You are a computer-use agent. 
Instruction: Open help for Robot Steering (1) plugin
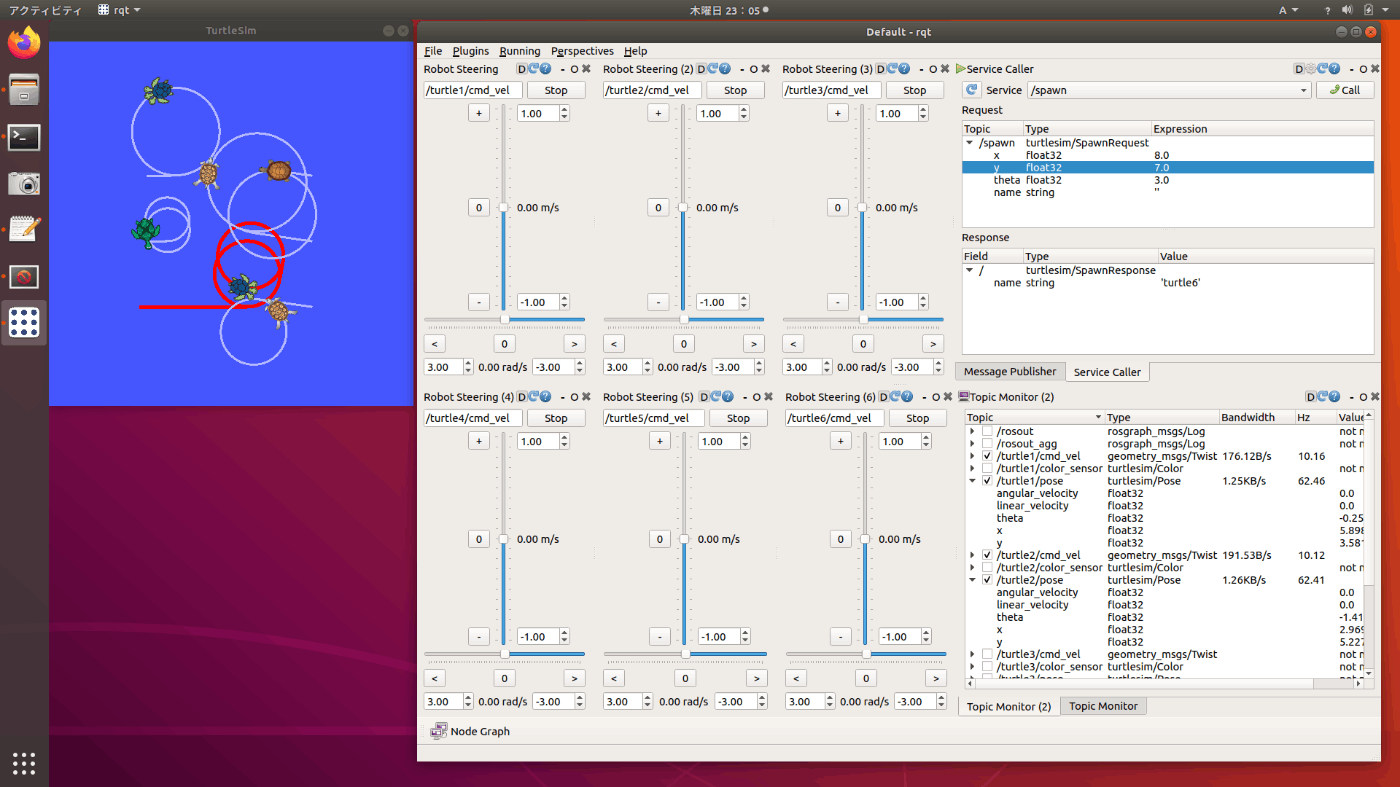coord(545,69)
